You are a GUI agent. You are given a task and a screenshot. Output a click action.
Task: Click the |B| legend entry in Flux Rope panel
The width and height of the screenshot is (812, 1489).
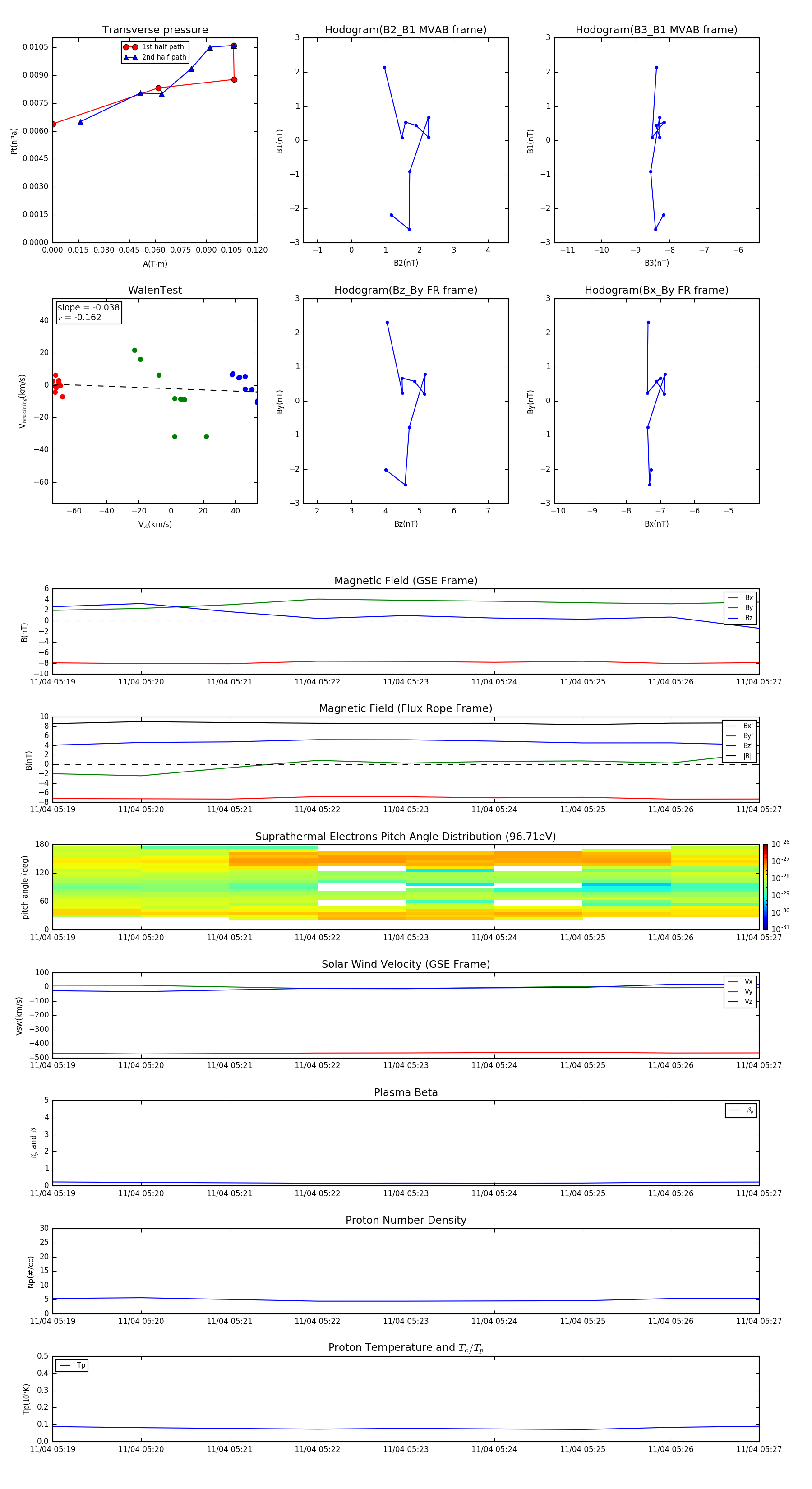pos(740,756)
